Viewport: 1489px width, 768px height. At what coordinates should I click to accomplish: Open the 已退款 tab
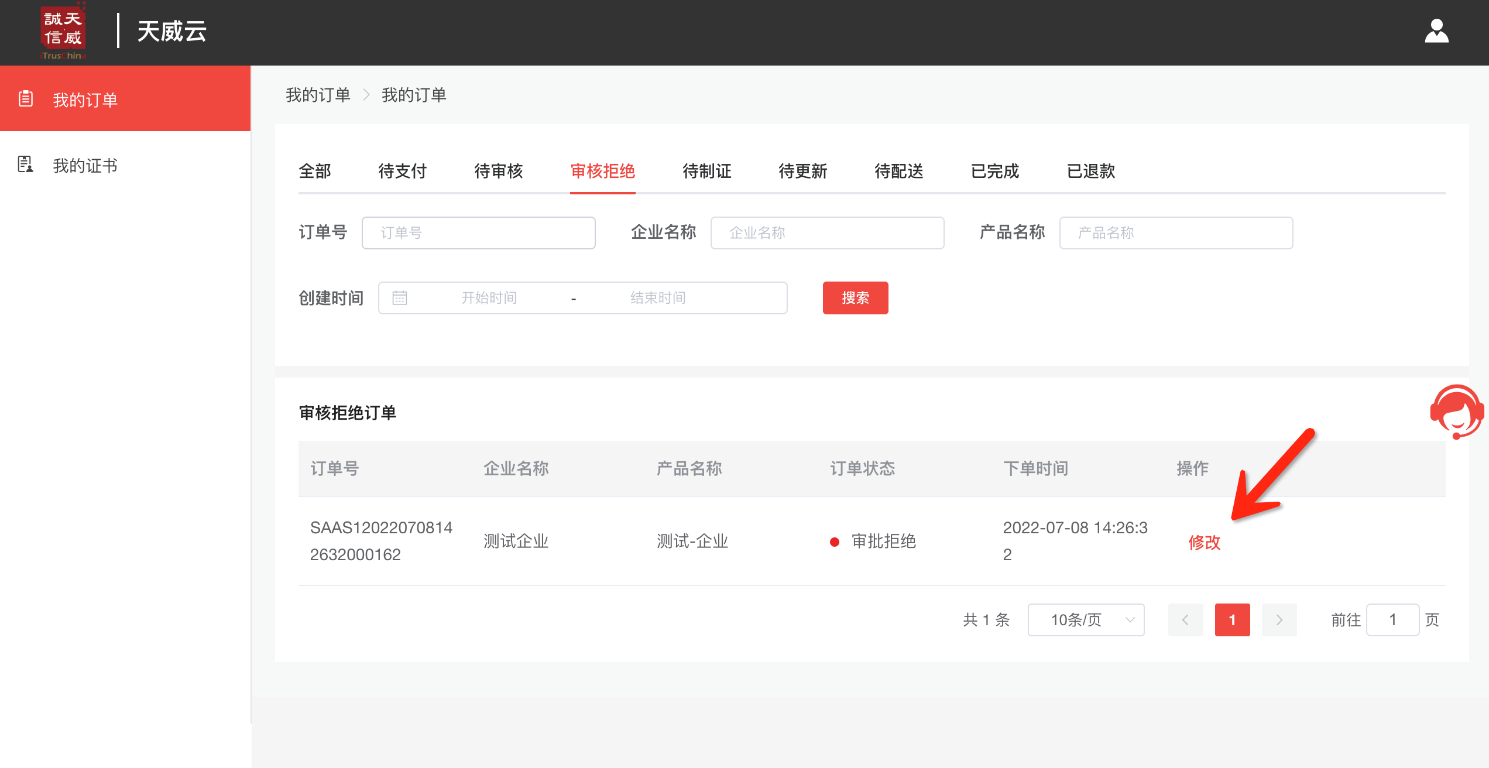click(x=1090, y=171)
